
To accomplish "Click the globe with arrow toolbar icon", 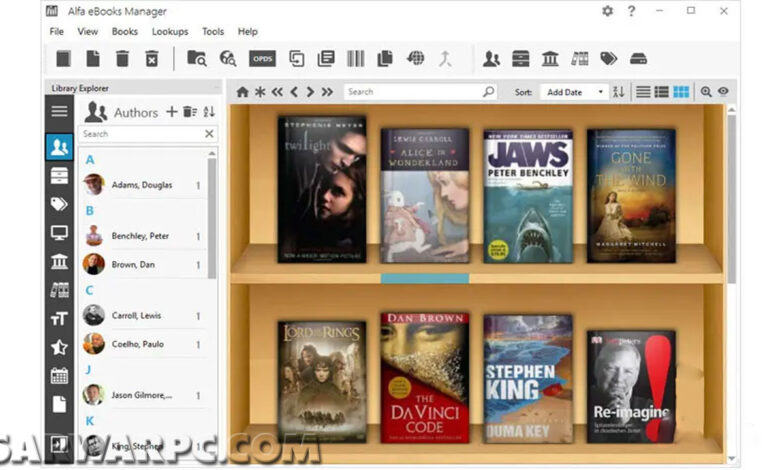I will click(415, 59).
